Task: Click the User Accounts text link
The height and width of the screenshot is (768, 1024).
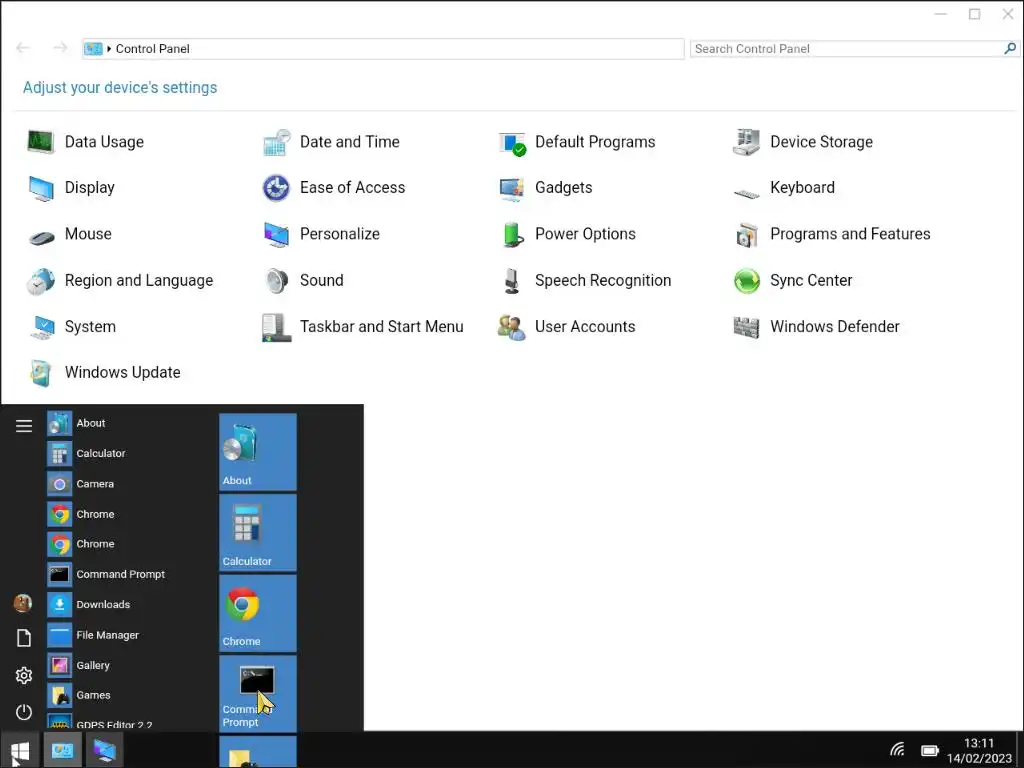Action: [585, 327]
